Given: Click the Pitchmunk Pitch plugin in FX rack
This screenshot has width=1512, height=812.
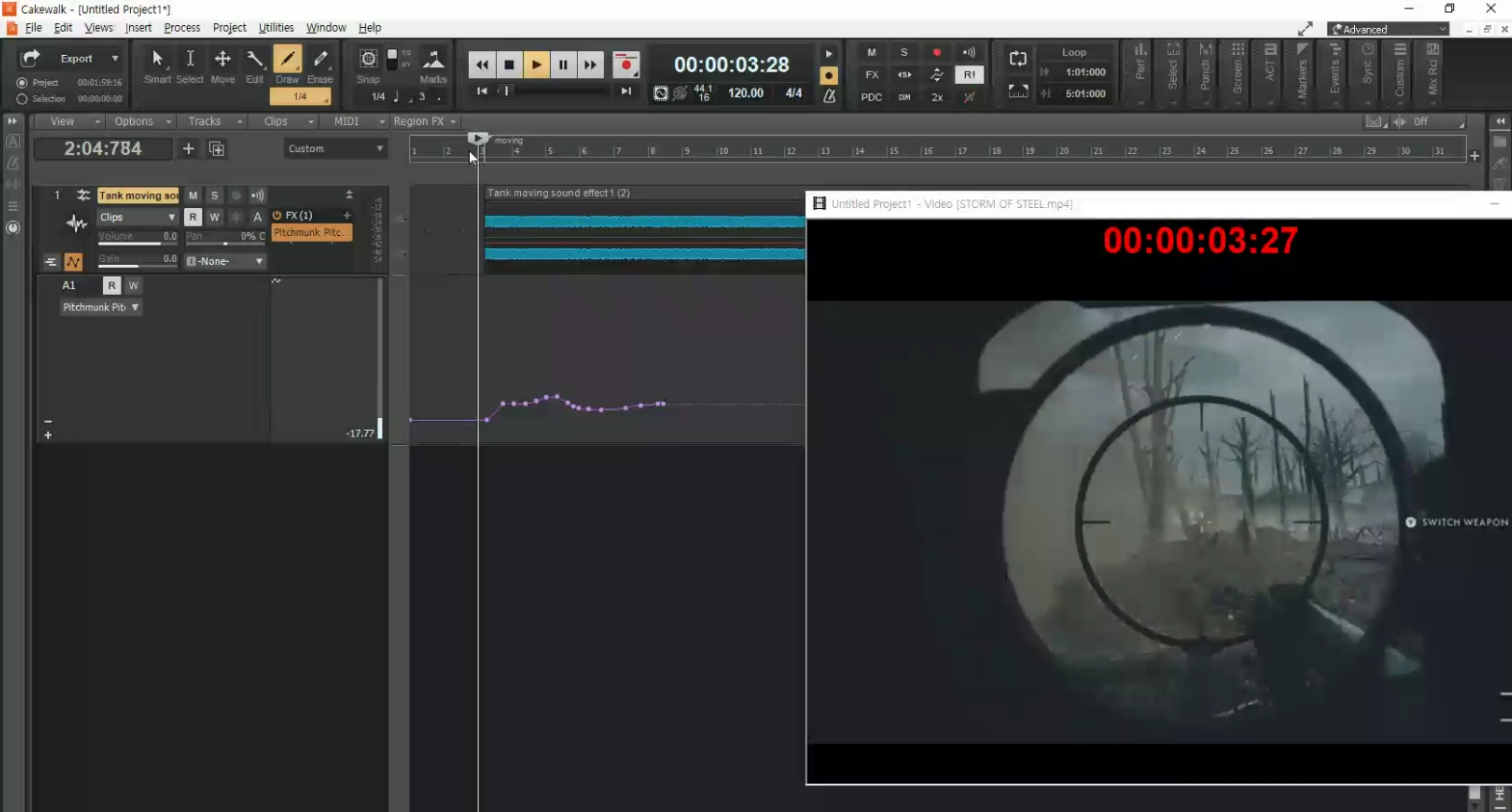Looking at the screenshot, I should click(312, 233).
